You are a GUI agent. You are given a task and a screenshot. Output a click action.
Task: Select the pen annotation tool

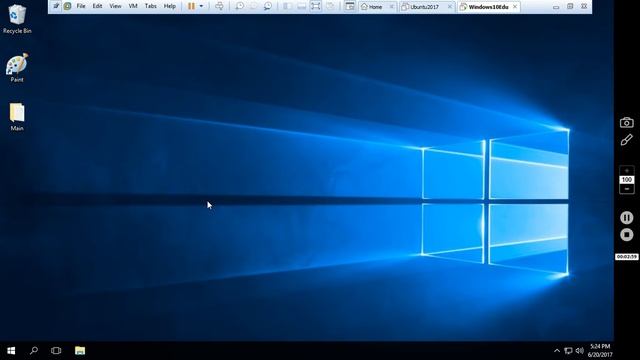click(627, 140)
